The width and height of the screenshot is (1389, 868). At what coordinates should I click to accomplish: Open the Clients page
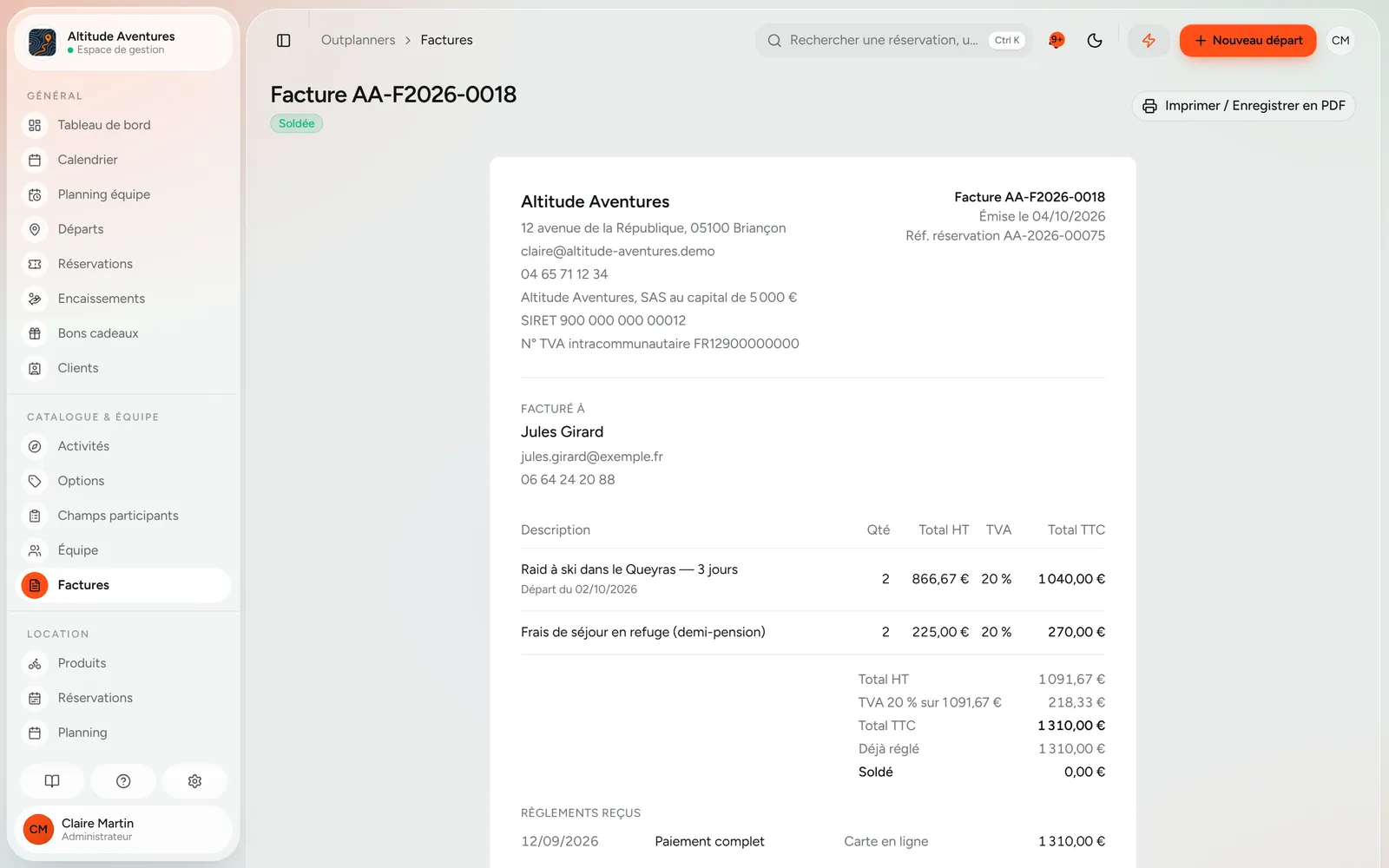tap(125, 368)
